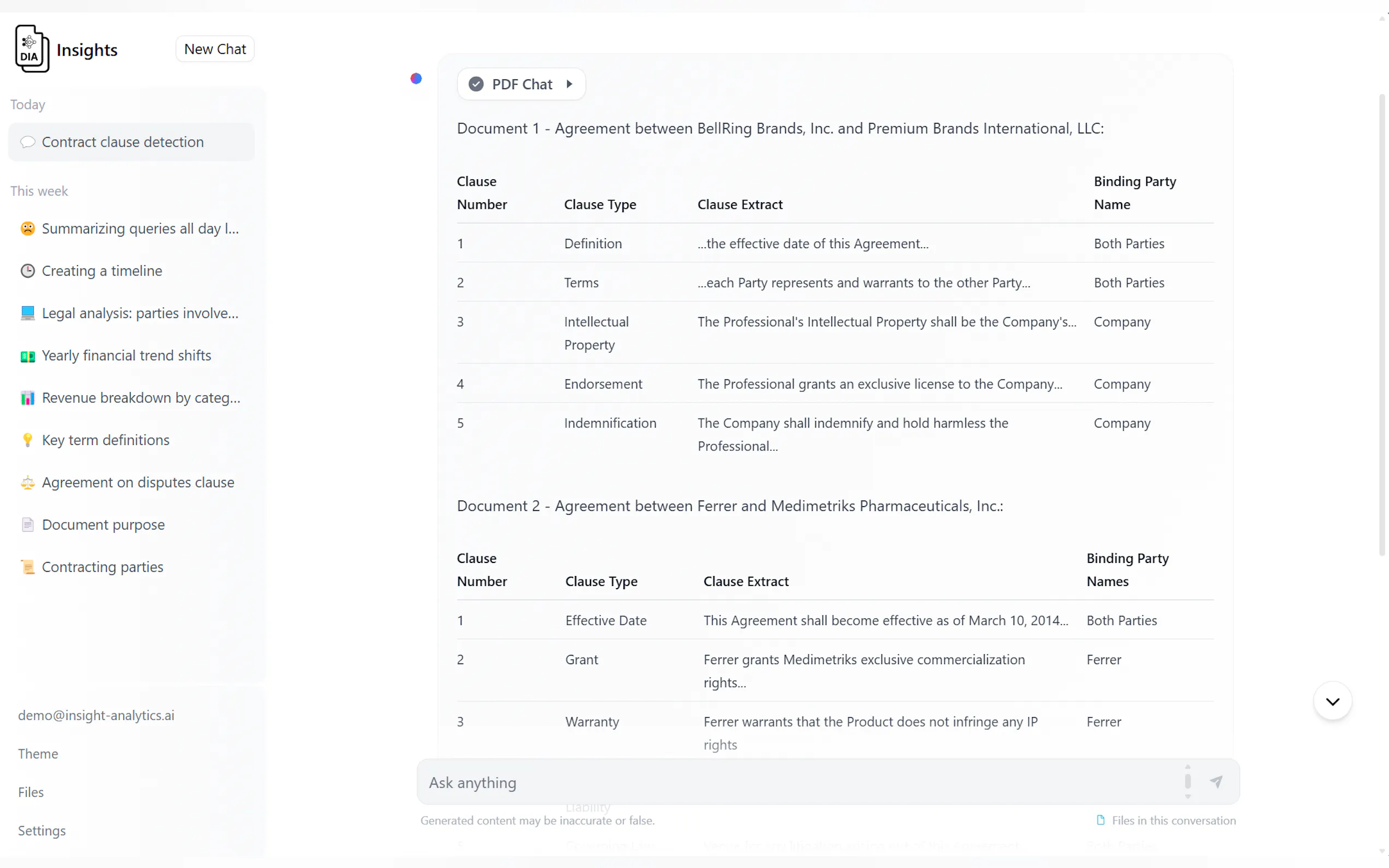Open the Yearly financial trend shifts chat
The image size is (1389, 868).
pos(131,355)
